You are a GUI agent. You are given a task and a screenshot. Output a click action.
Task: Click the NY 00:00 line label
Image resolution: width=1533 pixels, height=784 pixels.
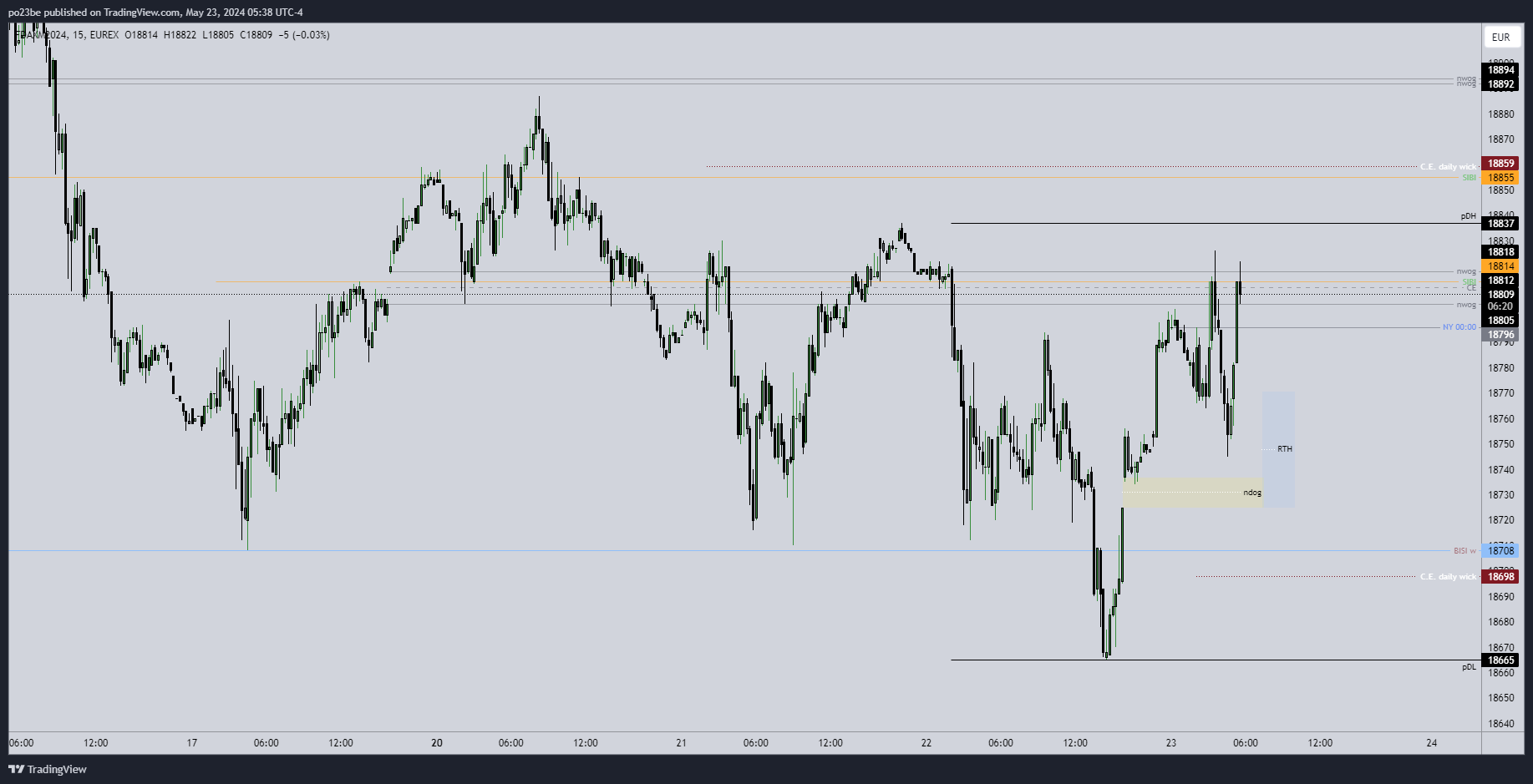1459,327
